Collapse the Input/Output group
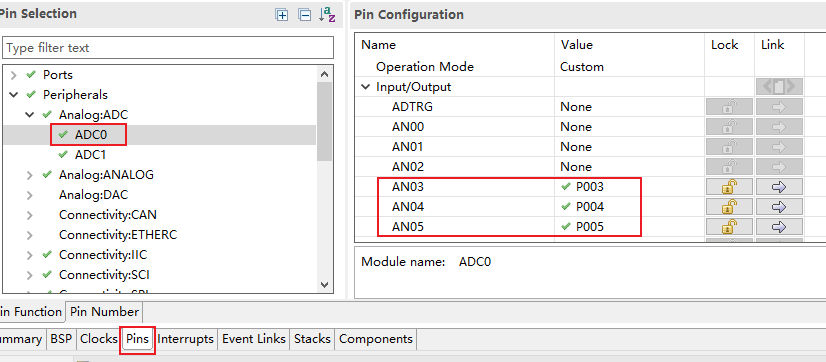826x362 pixels. coord(366,87)
